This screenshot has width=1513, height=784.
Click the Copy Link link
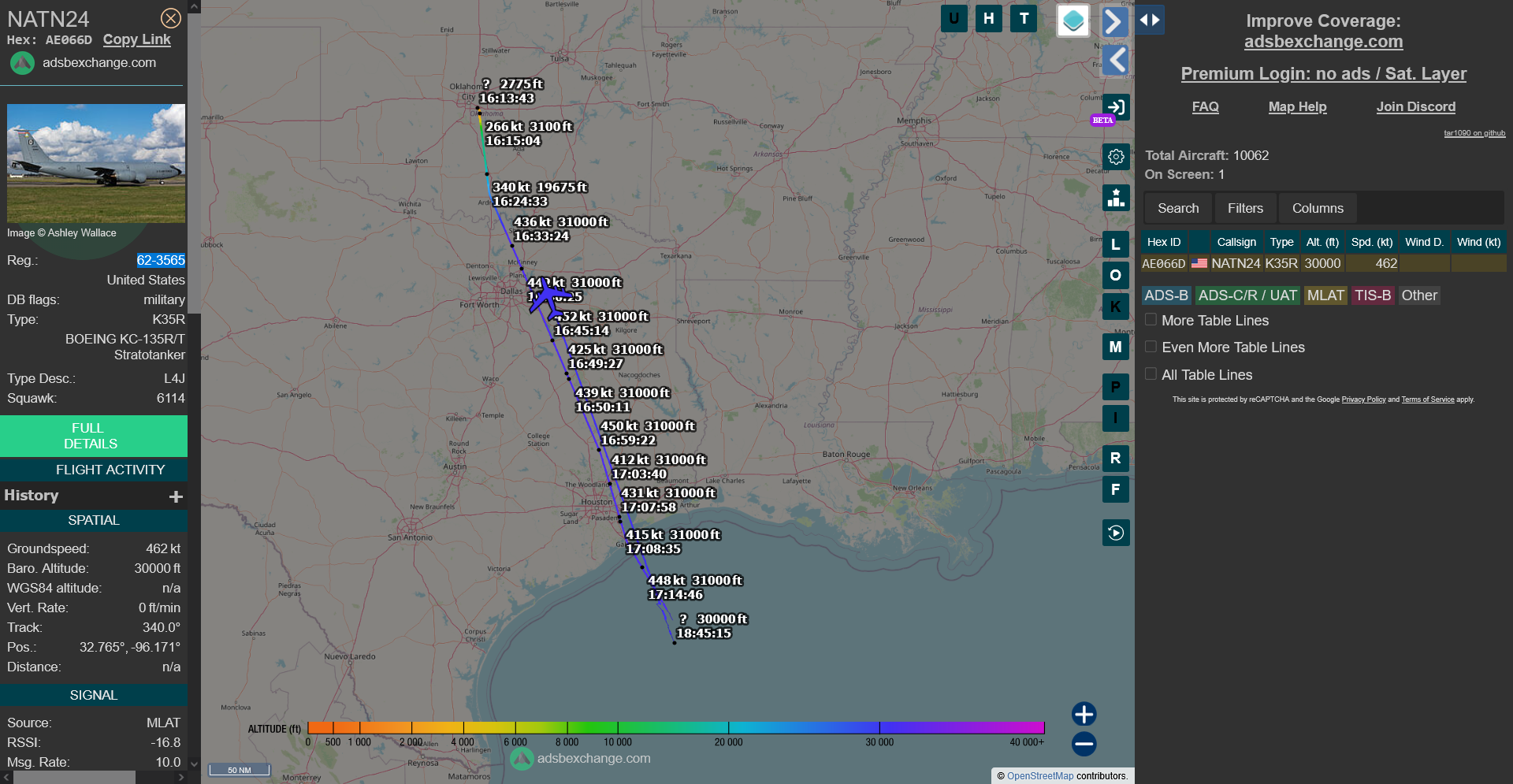tap(136, 39)
